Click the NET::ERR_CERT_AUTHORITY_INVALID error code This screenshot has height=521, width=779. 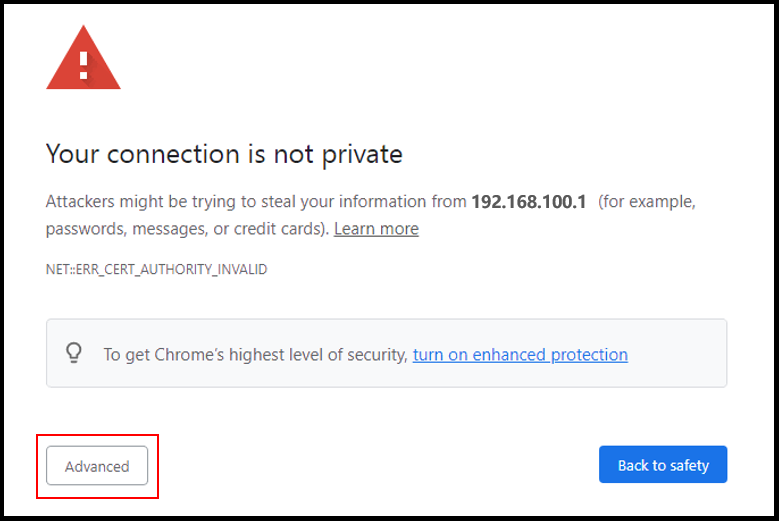click(156, 270)
